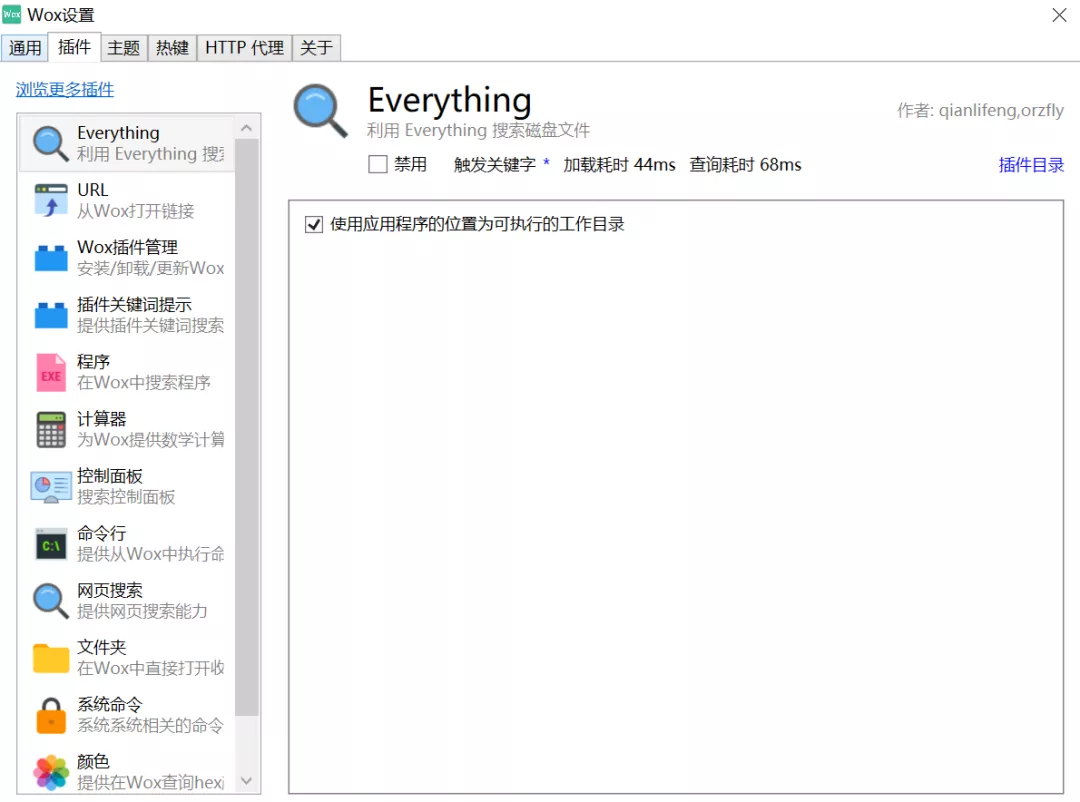Click the 控制面板 icon
The width and height of the screenshot is (1080, 802).
pyautogui.click(x=51, y=486)
